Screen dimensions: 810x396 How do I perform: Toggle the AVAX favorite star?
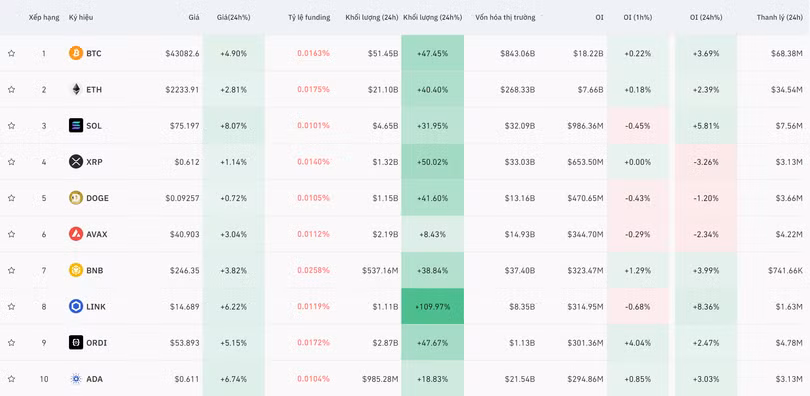coord(11,234)
